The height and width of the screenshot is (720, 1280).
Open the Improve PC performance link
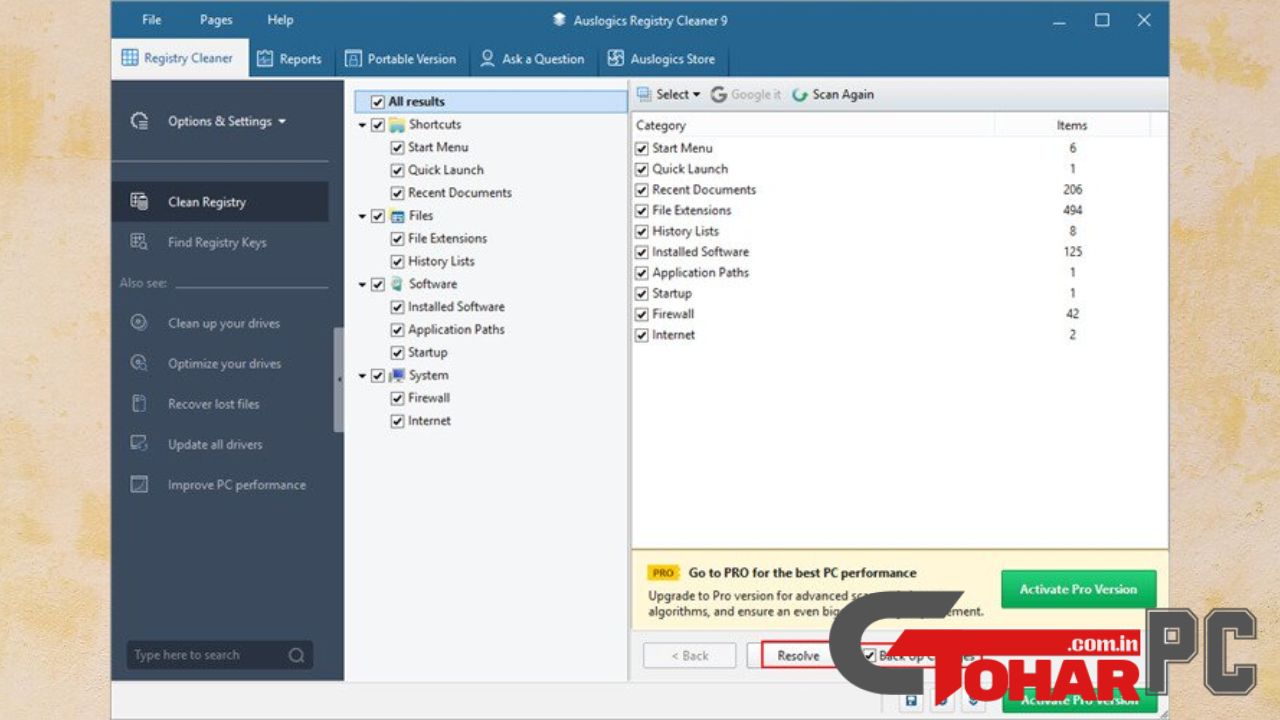pos(236,485)
